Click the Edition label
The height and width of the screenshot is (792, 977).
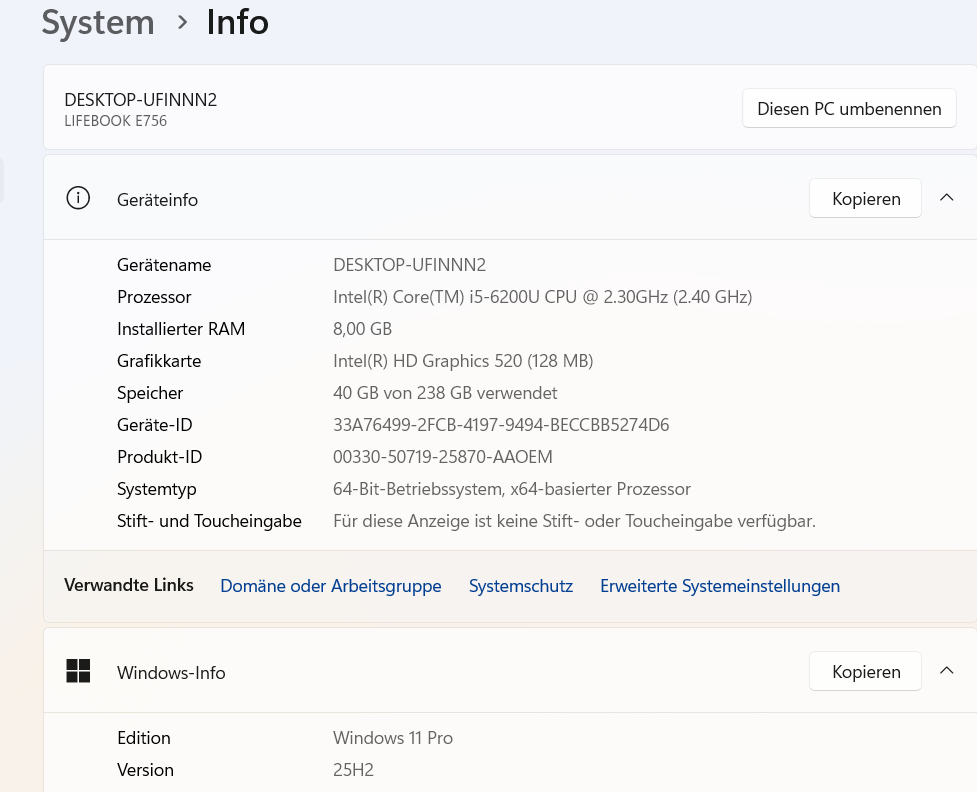coord(144,738)
